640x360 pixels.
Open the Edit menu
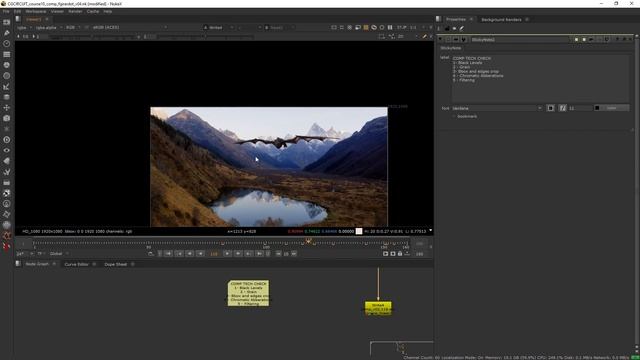click(17, 11)
